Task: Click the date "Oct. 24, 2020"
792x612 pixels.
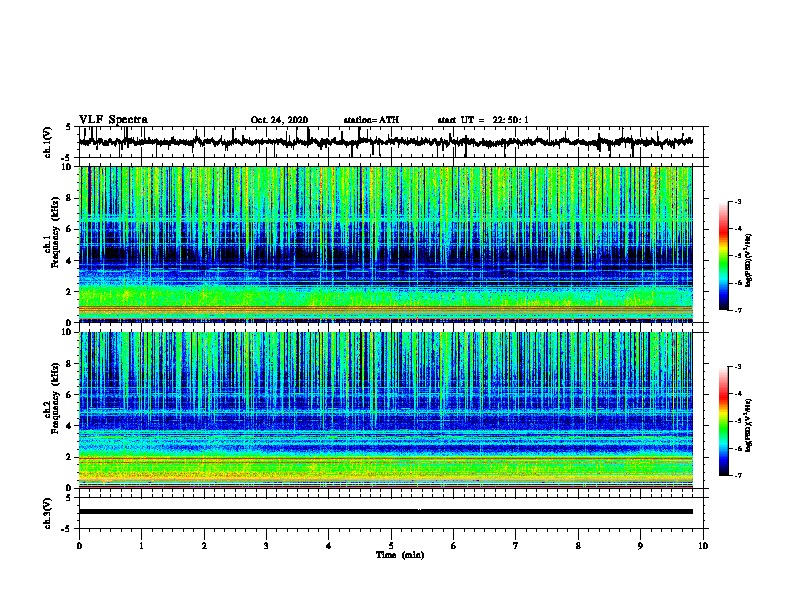Action: pyautogui.click(x=279, y=120)
